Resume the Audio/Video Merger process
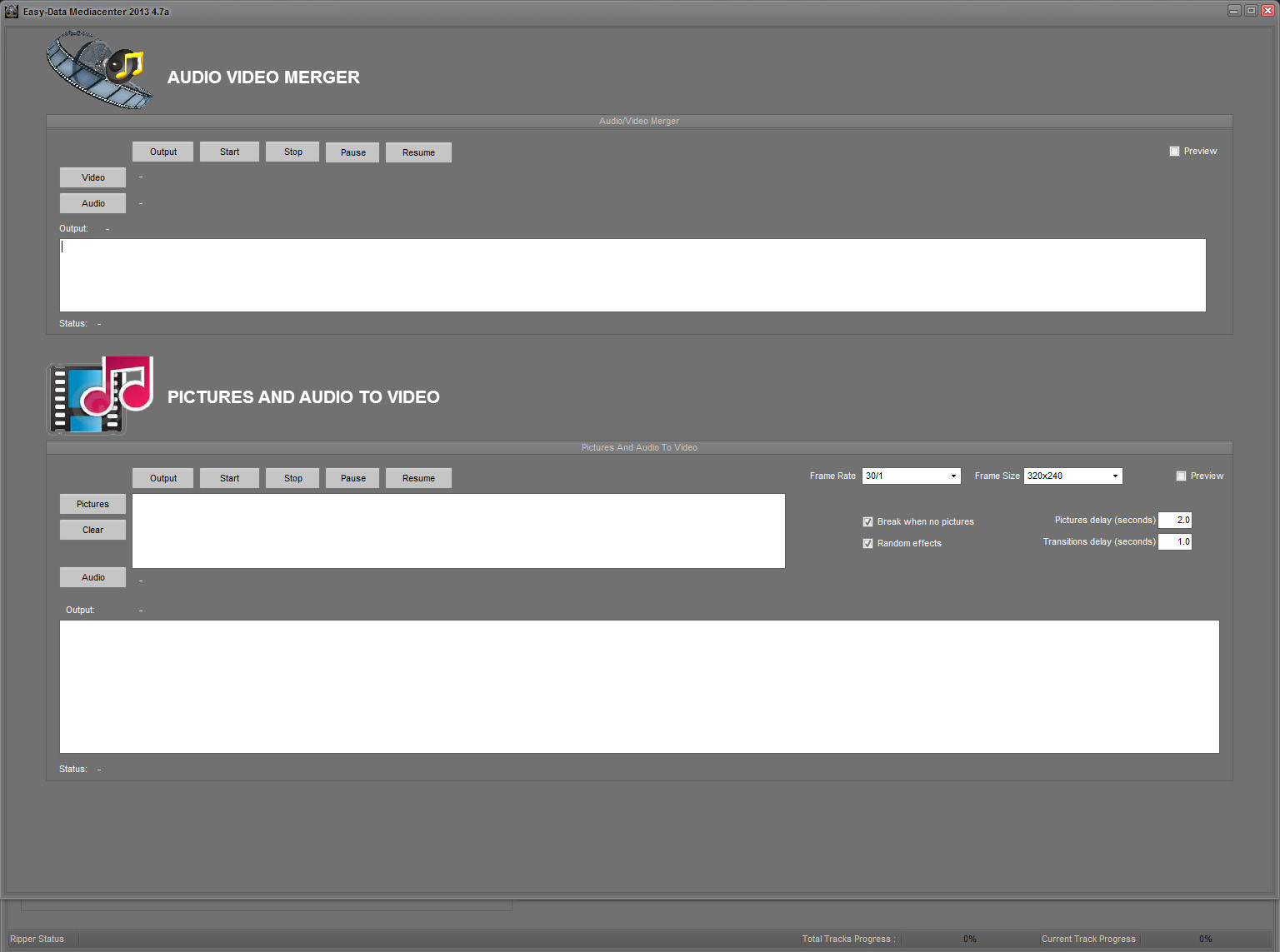Image resolution: width=1280 pixels, height=952 pixels. (418, 152)
